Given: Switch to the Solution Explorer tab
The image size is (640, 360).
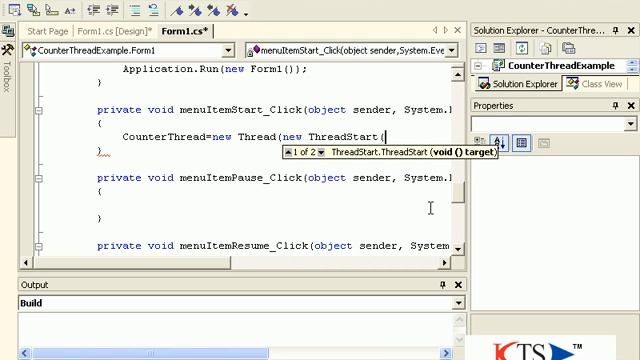Looking at the screenshot, I should point(518,84).
